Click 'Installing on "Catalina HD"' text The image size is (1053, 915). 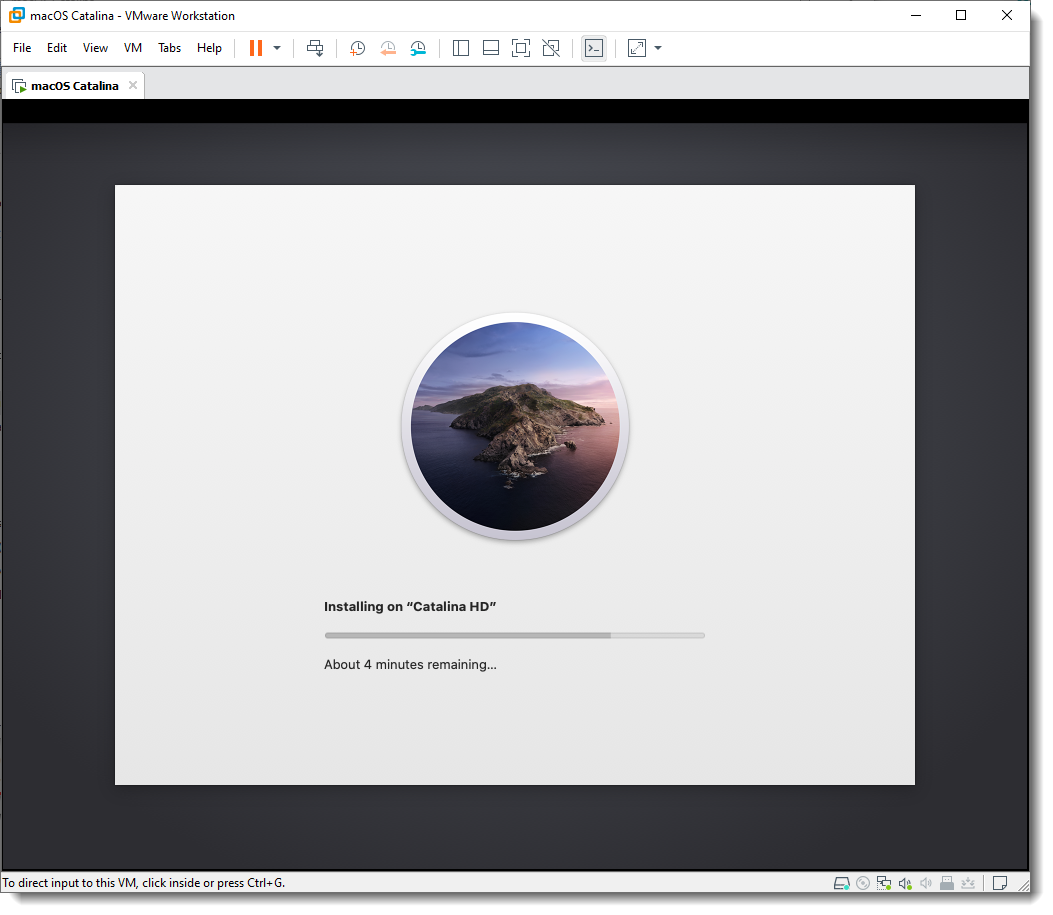[410, 607]
